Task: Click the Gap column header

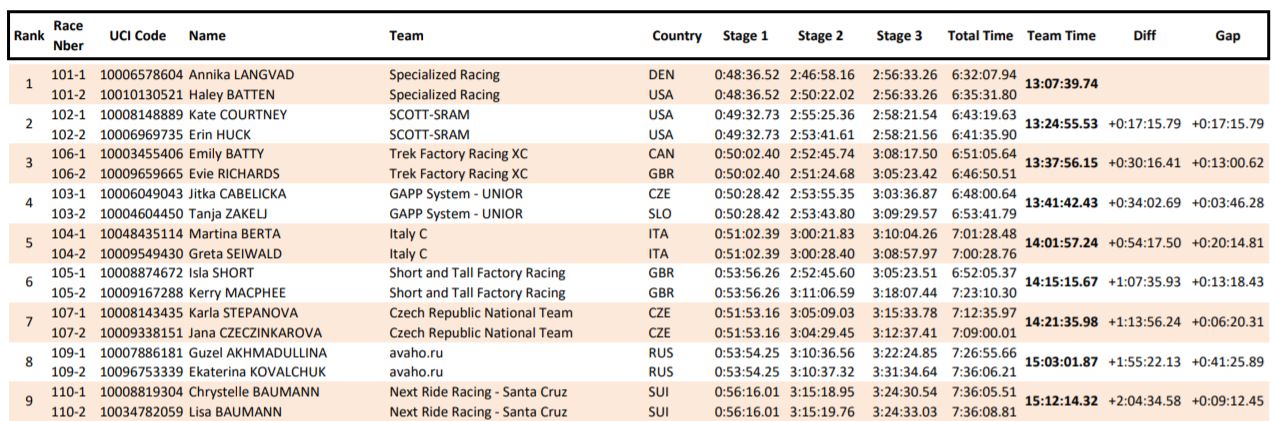Action: [x=1227, y=35]
